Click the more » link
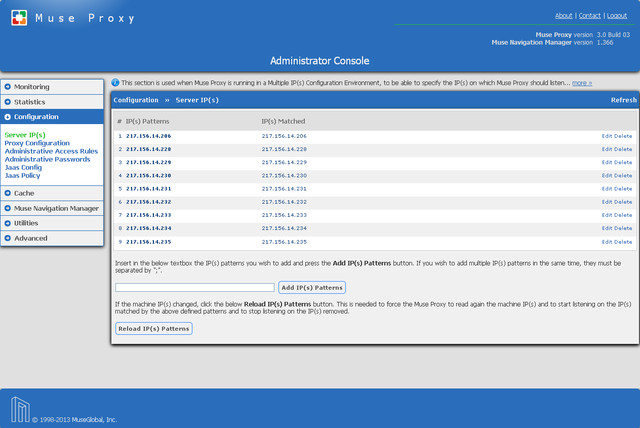This screenshot has width=640, height=428. [582, 83]
